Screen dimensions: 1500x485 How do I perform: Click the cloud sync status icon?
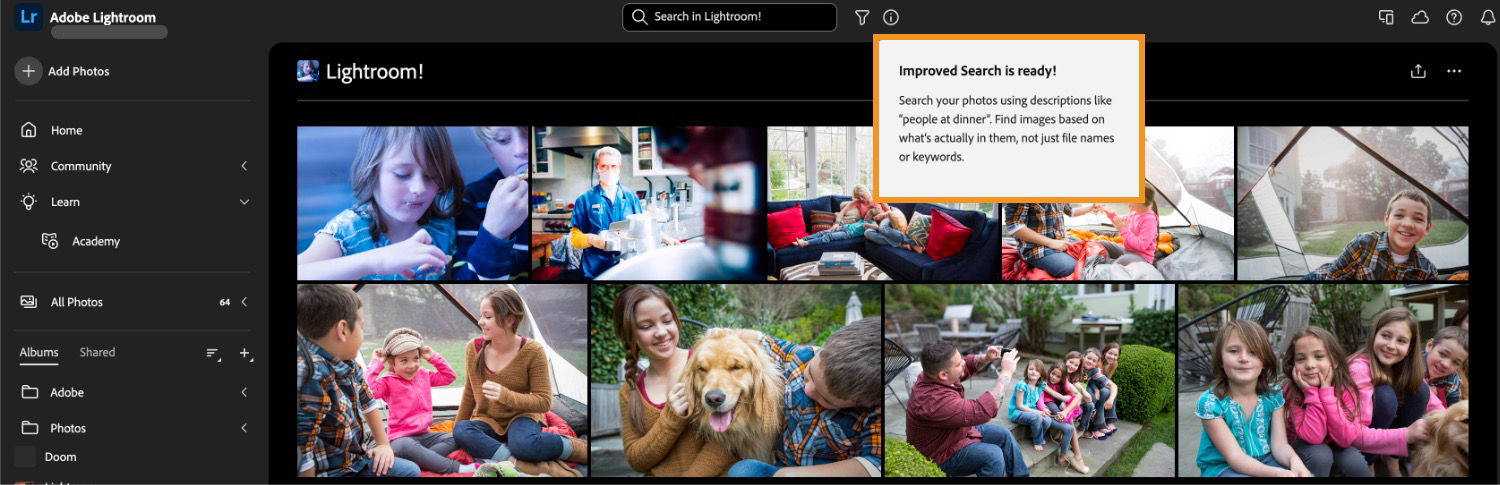(x=1420, y=17)
